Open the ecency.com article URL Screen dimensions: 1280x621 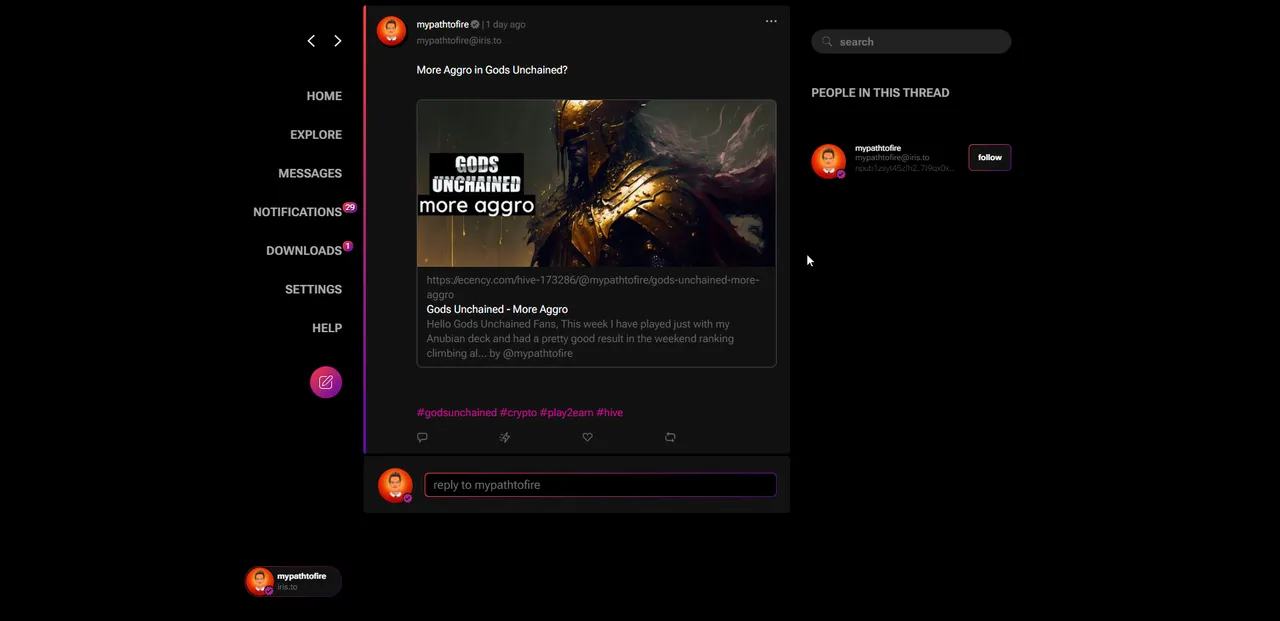coord(593,287)
